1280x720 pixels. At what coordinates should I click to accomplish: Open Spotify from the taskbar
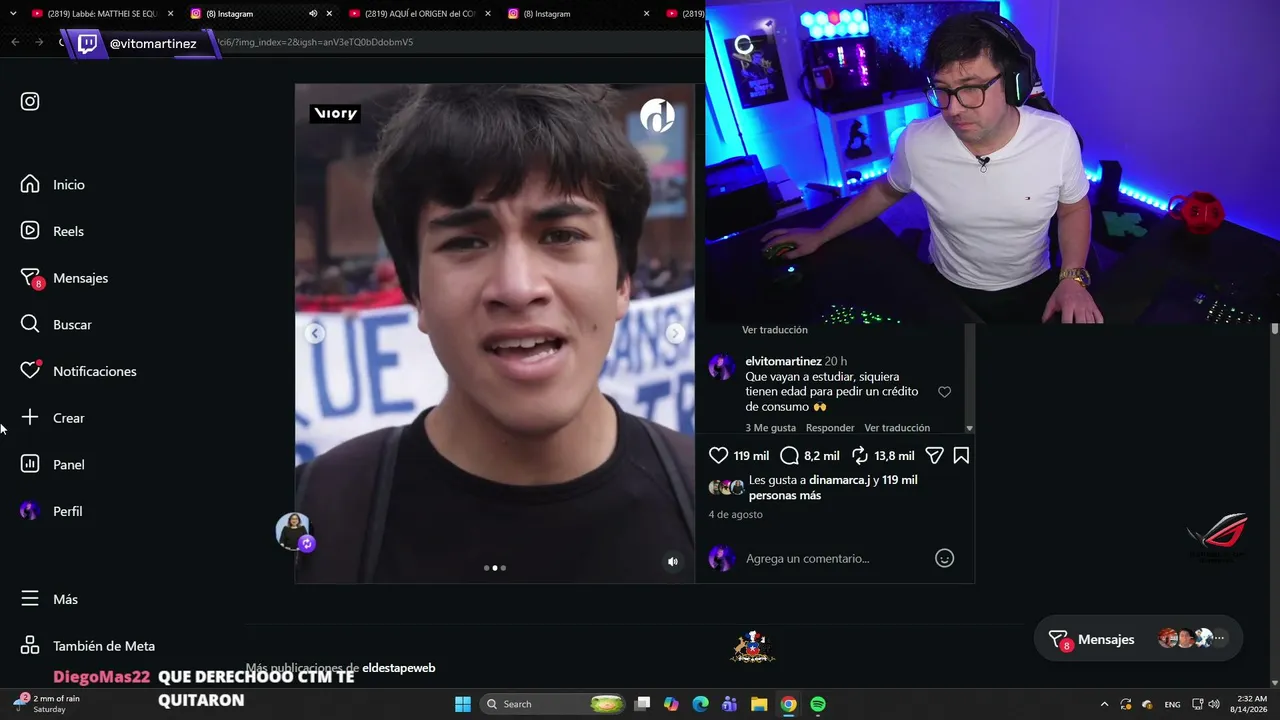(x=818, y=704)
